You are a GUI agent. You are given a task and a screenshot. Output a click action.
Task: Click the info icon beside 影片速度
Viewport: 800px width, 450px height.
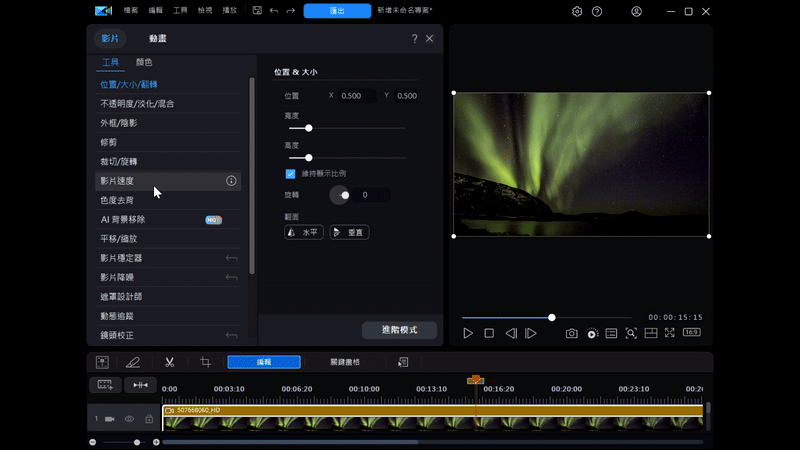tap(231, 181)
